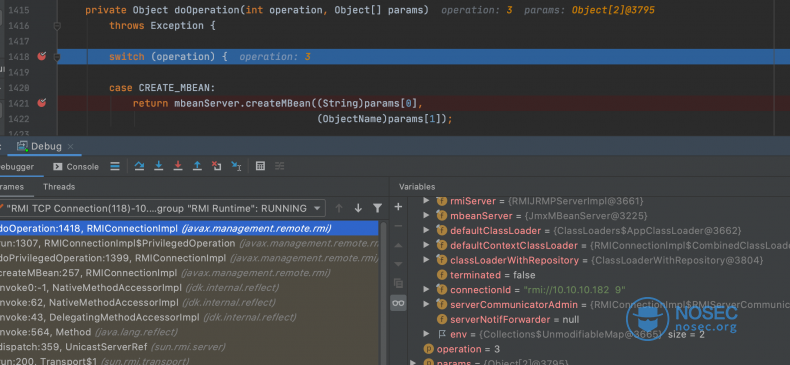Image resolution: width=790 pixels, height=365 pixels.
Task: Click the highlighted switch (operation) line
Action: tap(423, 56)
